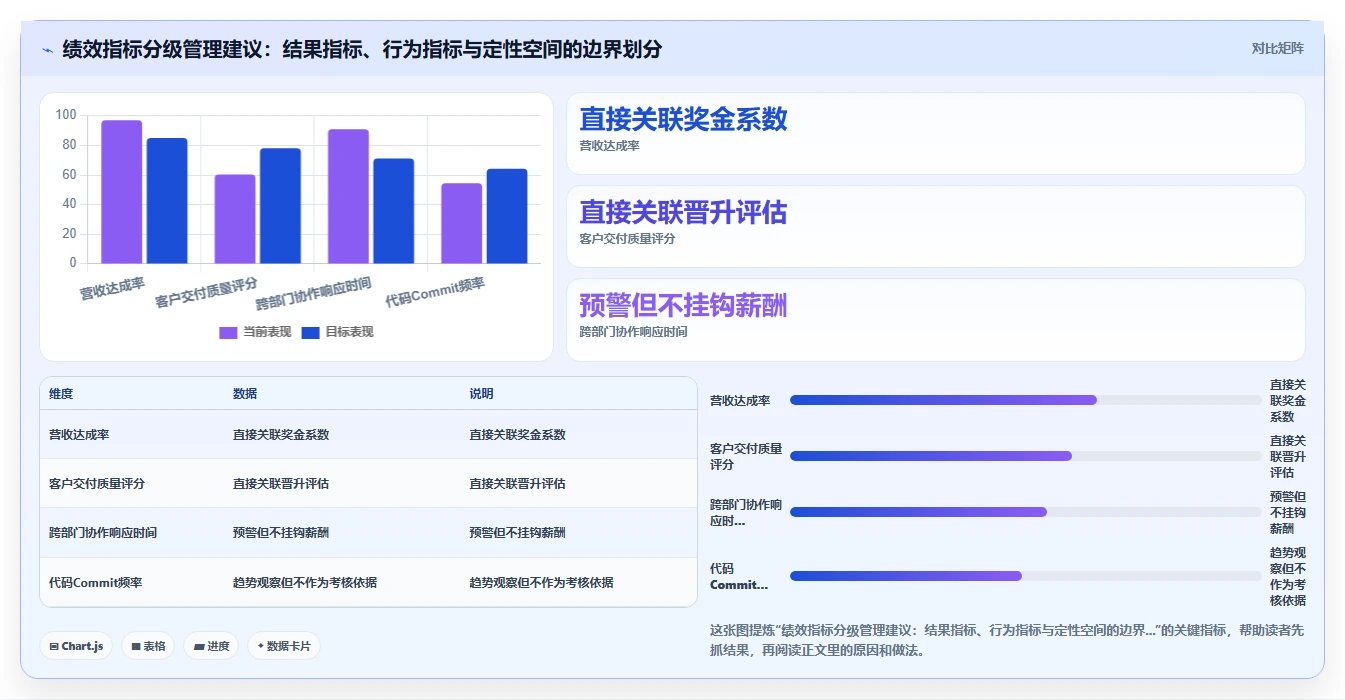Click 趋势观察但不作为考核依据 in the 说明 column

541,582
